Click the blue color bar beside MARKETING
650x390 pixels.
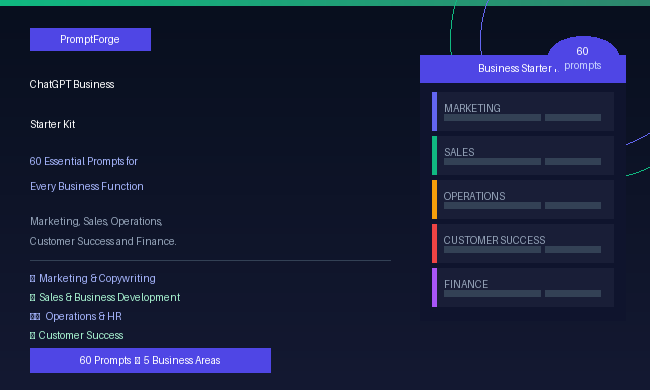434,111
